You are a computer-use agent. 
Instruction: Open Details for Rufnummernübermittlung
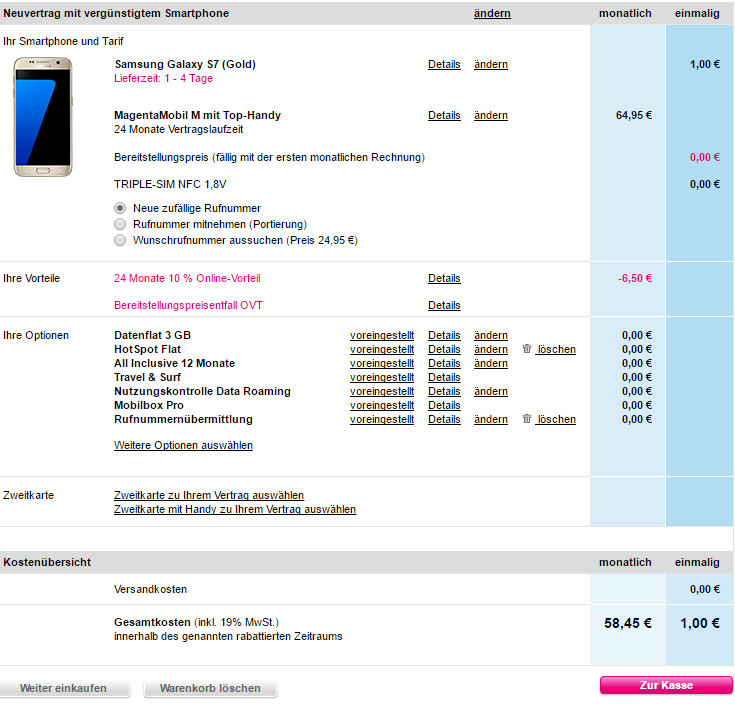444,419
